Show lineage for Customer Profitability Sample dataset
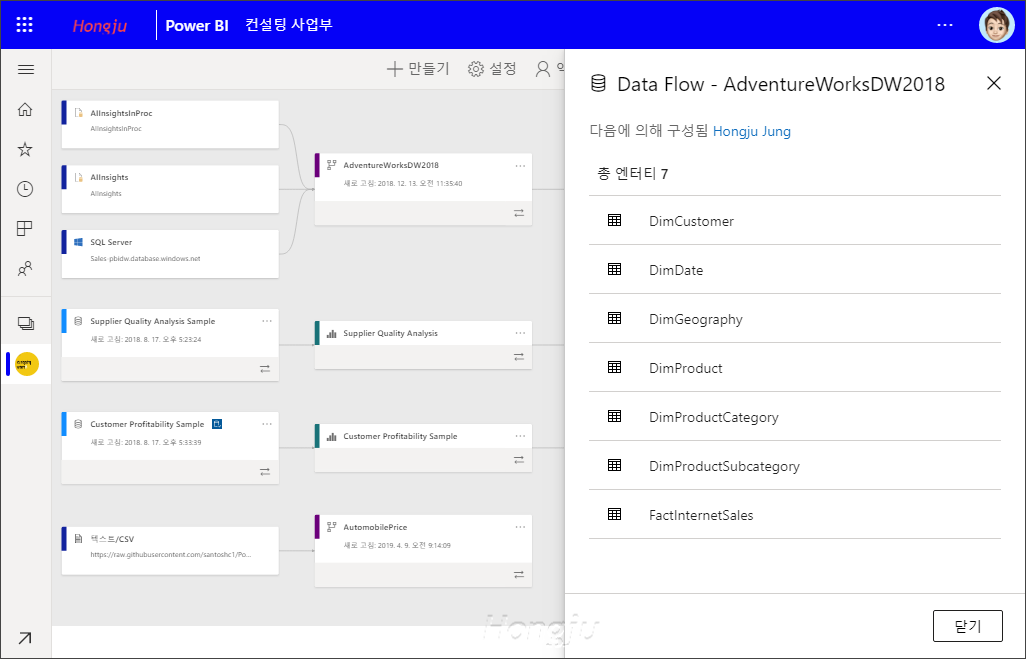The image size is (1026, 659). tap(265, 471)
